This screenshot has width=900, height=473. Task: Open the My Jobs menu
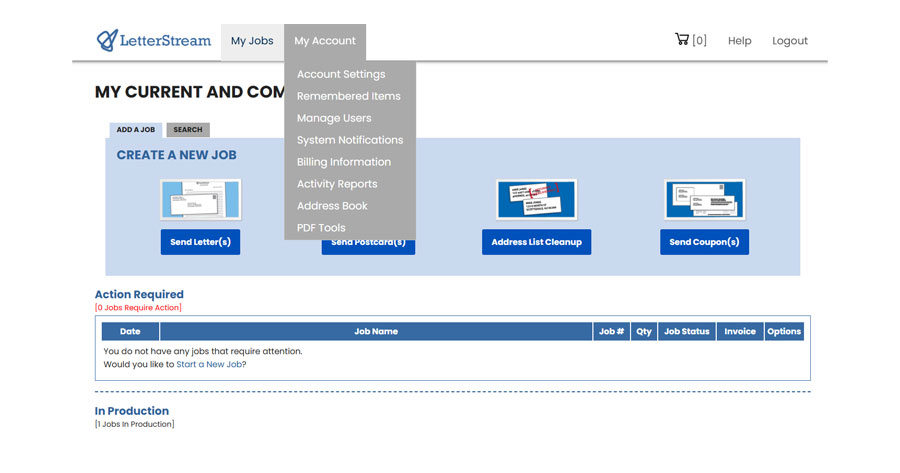[x=252, y=41]
